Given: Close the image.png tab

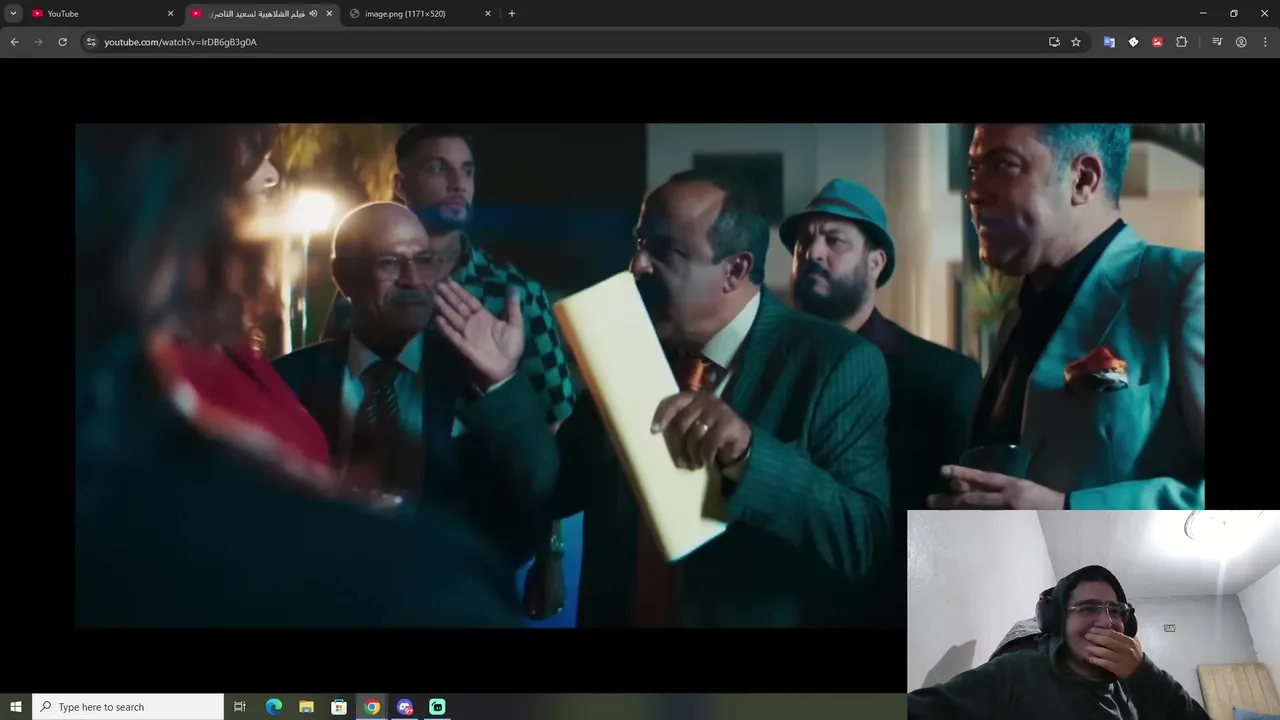Looking at the screenshot, I should tap(488, 13).
